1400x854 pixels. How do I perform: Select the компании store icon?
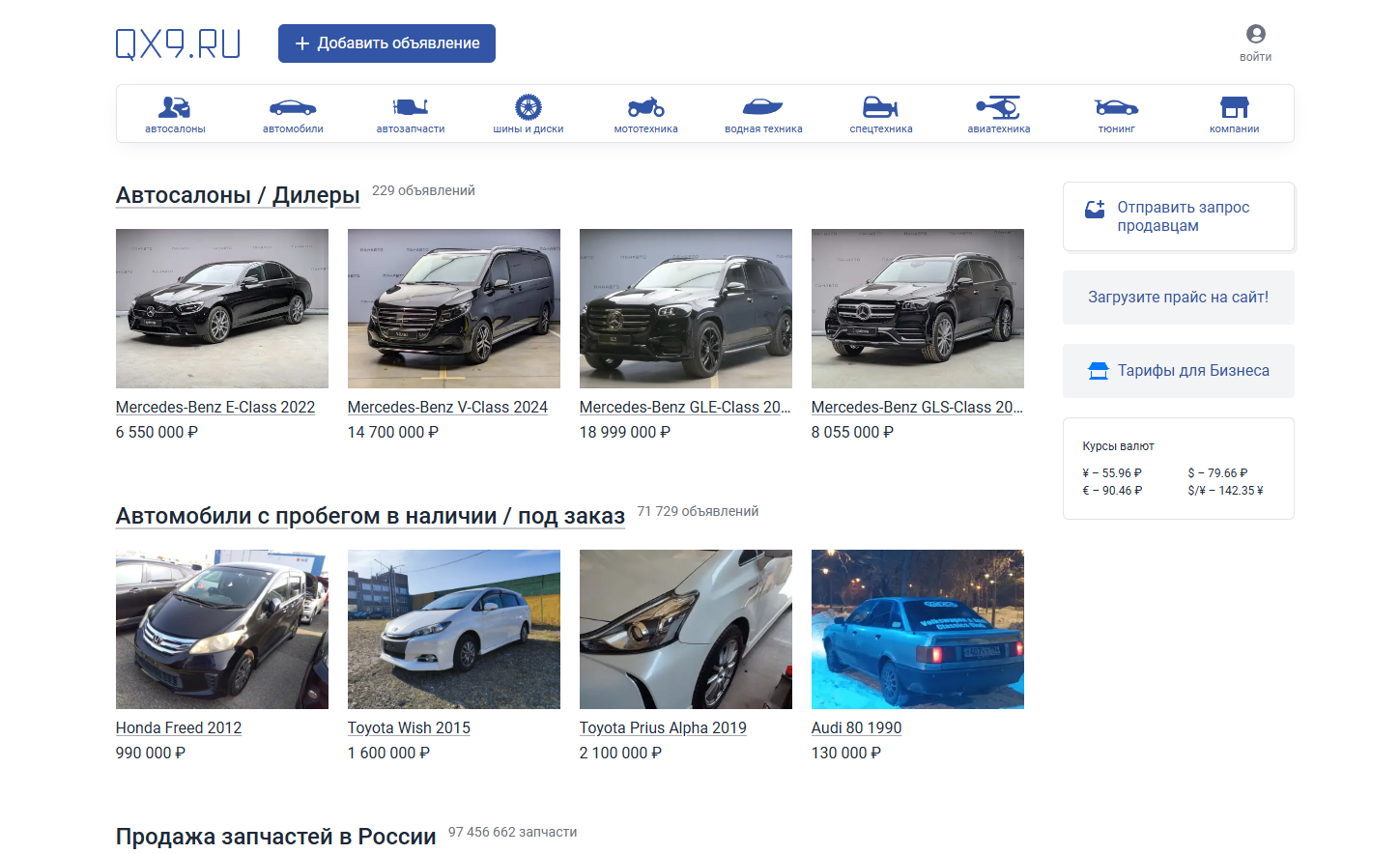(1234, 107)
